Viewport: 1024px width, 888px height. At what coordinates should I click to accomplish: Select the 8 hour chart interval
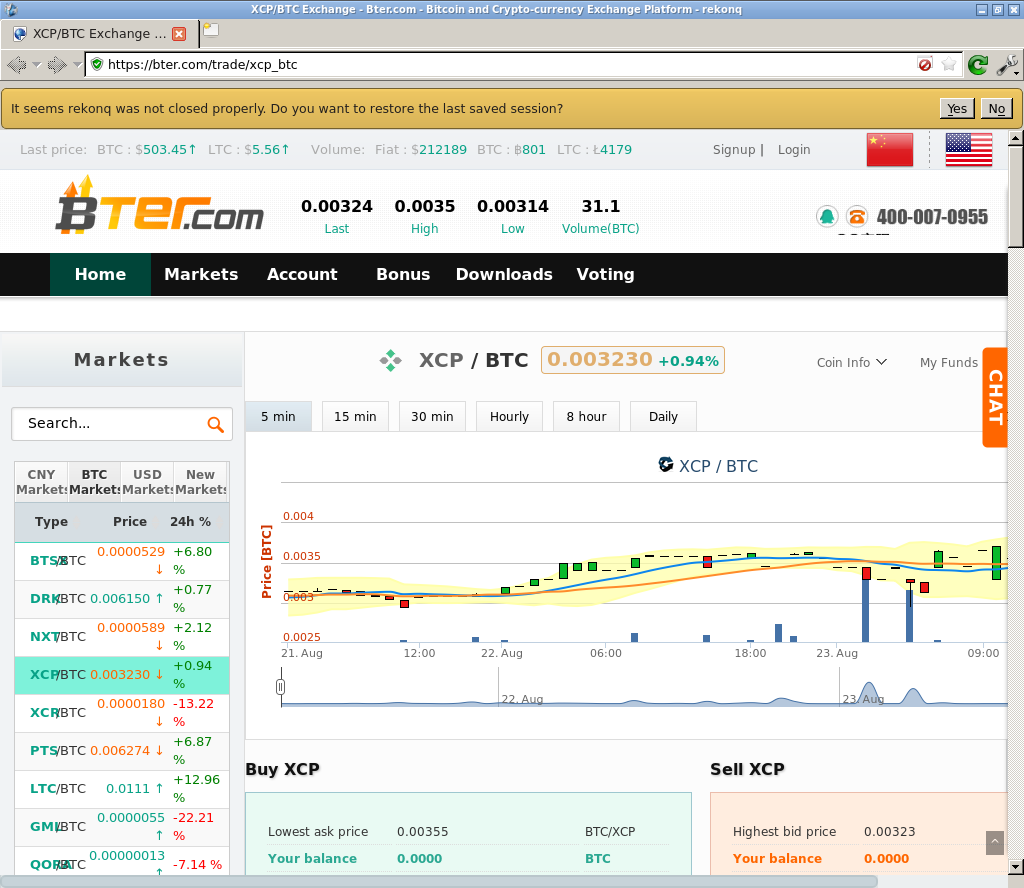click(x=586, y=417)
